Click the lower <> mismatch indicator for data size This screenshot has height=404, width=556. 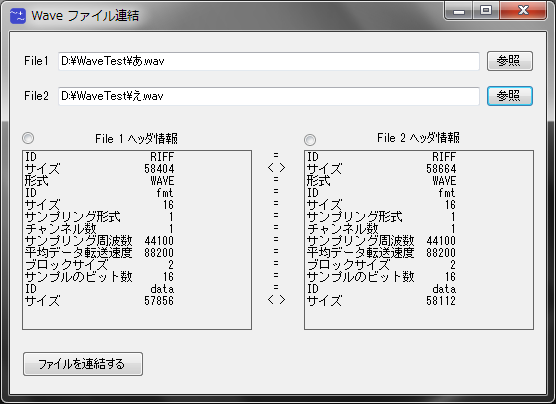click(277, 300)
